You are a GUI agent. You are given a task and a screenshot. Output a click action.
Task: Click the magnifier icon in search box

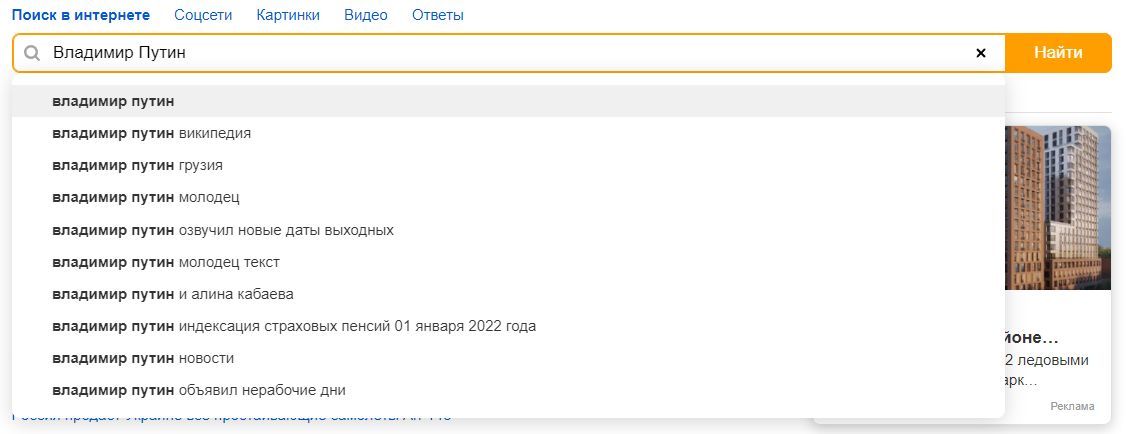pyautogui.click(x=32, y=53)
